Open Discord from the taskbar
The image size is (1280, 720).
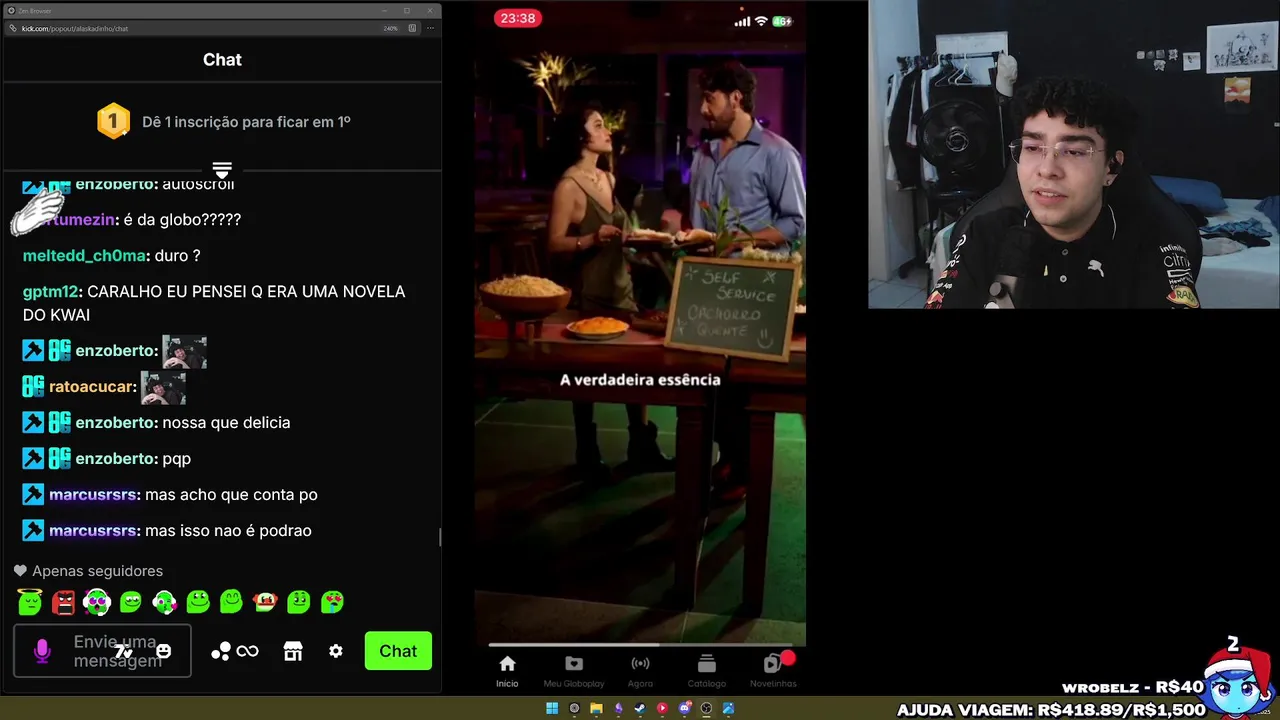click(x=684, y=709)
